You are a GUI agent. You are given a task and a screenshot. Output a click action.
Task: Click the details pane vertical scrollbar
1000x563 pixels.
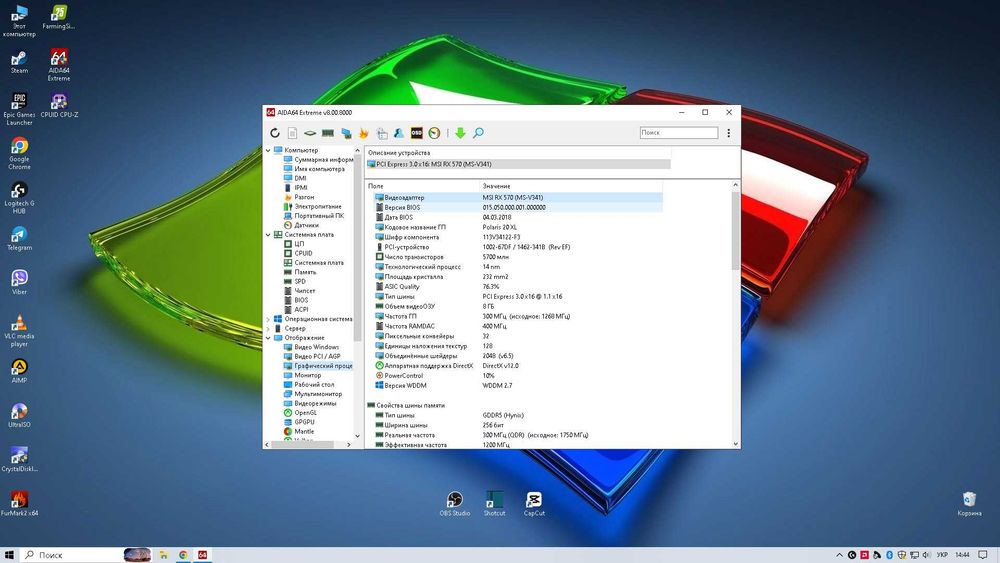pyautogui.click(x=735, y=313)
